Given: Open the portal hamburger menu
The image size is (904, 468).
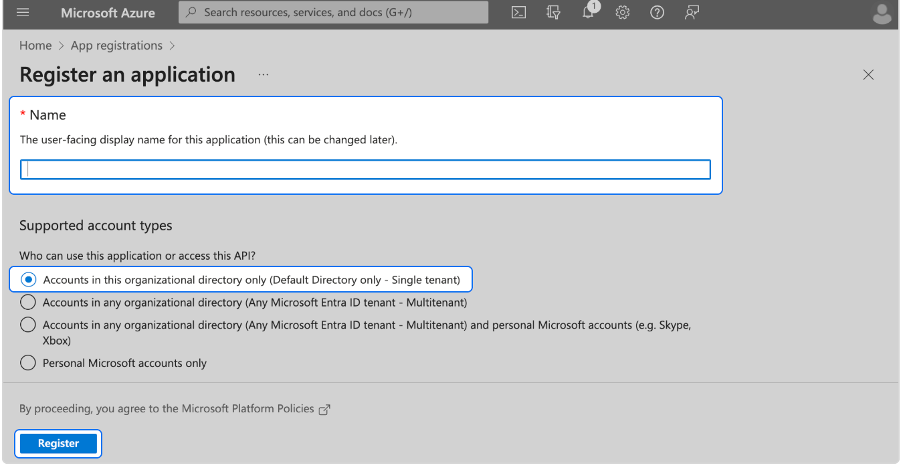Looking at the screenshot, I should (x=23, y=13).
